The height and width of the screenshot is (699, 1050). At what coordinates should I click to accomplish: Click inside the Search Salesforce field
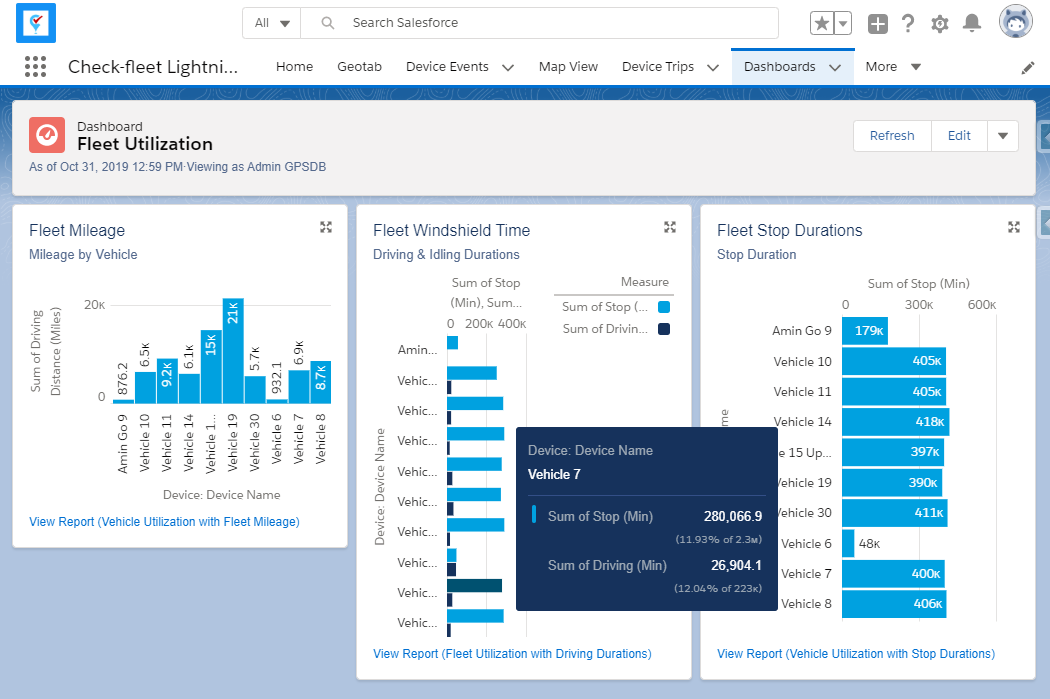tap(500, 22)
